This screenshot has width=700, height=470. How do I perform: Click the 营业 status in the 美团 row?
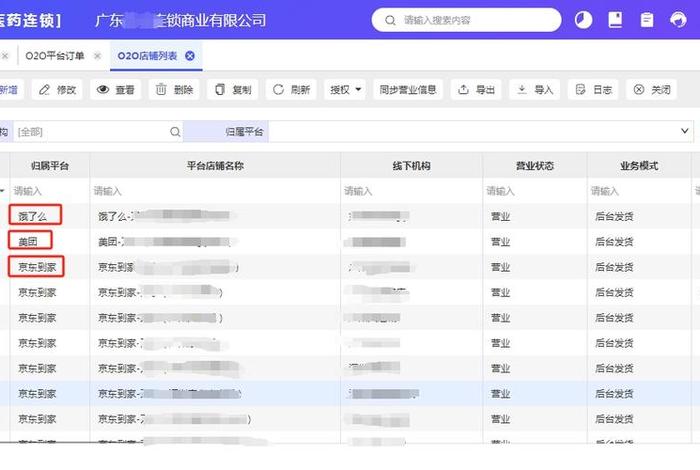point(500,242)
